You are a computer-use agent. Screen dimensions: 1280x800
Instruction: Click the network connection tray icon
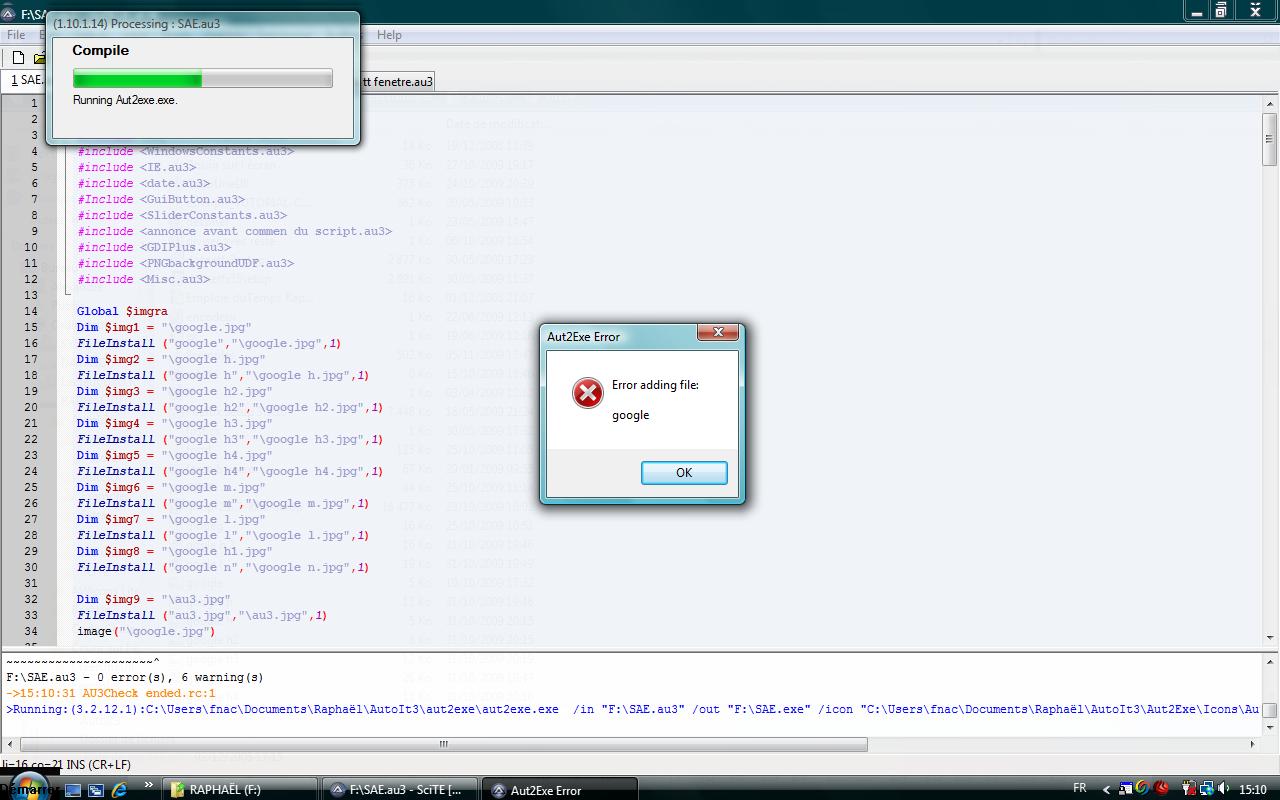point(1207,789)
